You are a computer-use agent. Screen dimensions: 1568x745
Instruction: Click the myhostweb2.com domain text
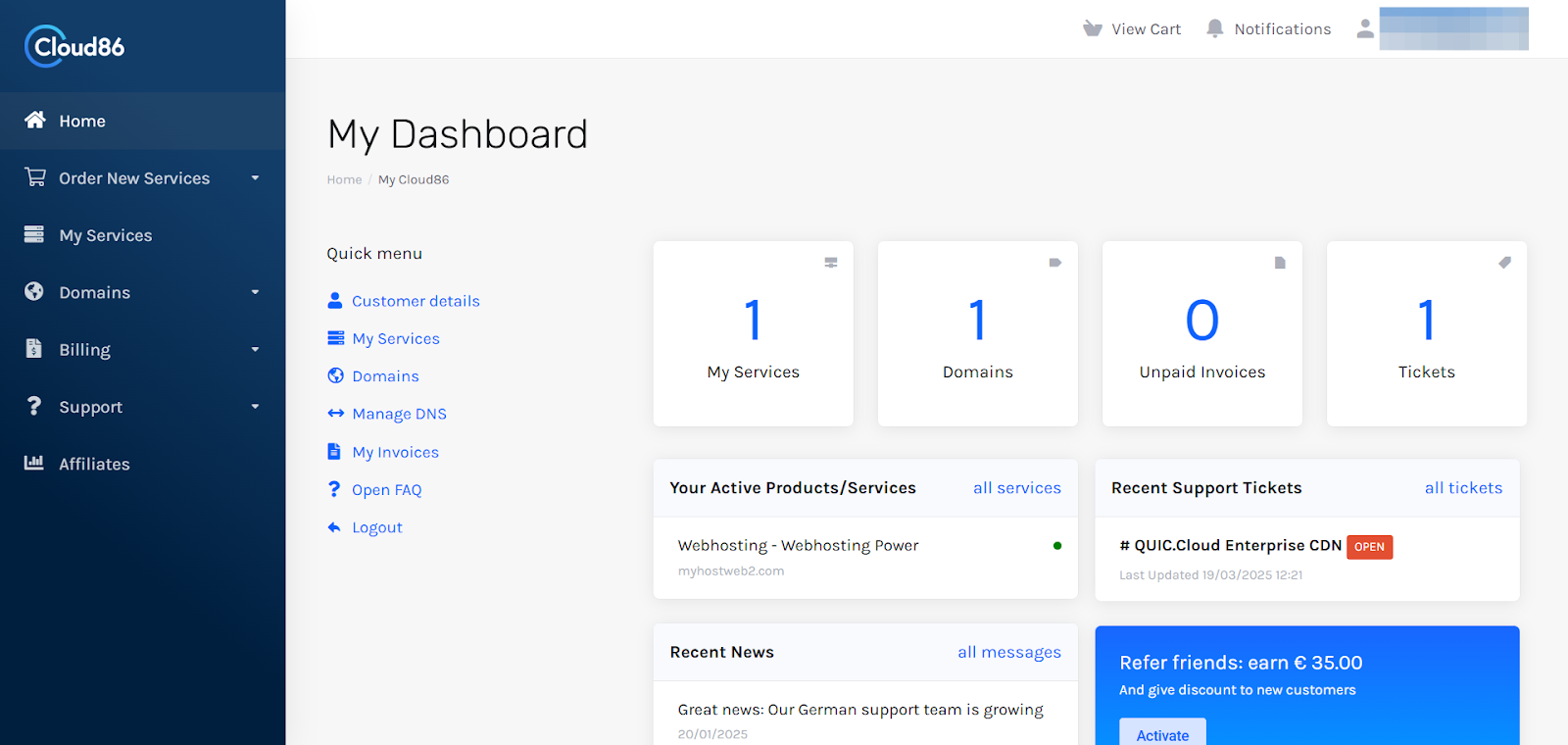coord(731,571)
